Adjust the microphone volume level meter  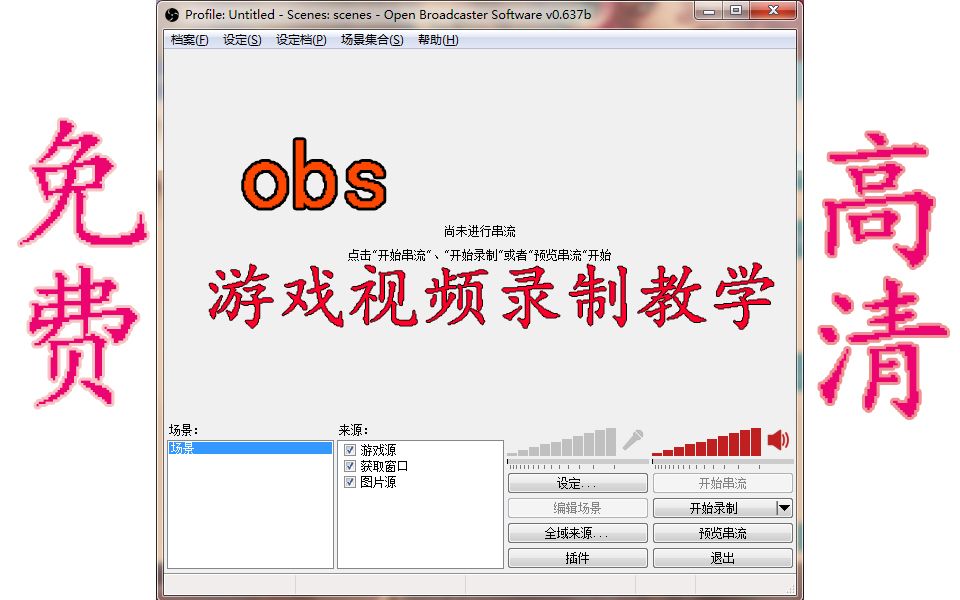coord(560,445)
